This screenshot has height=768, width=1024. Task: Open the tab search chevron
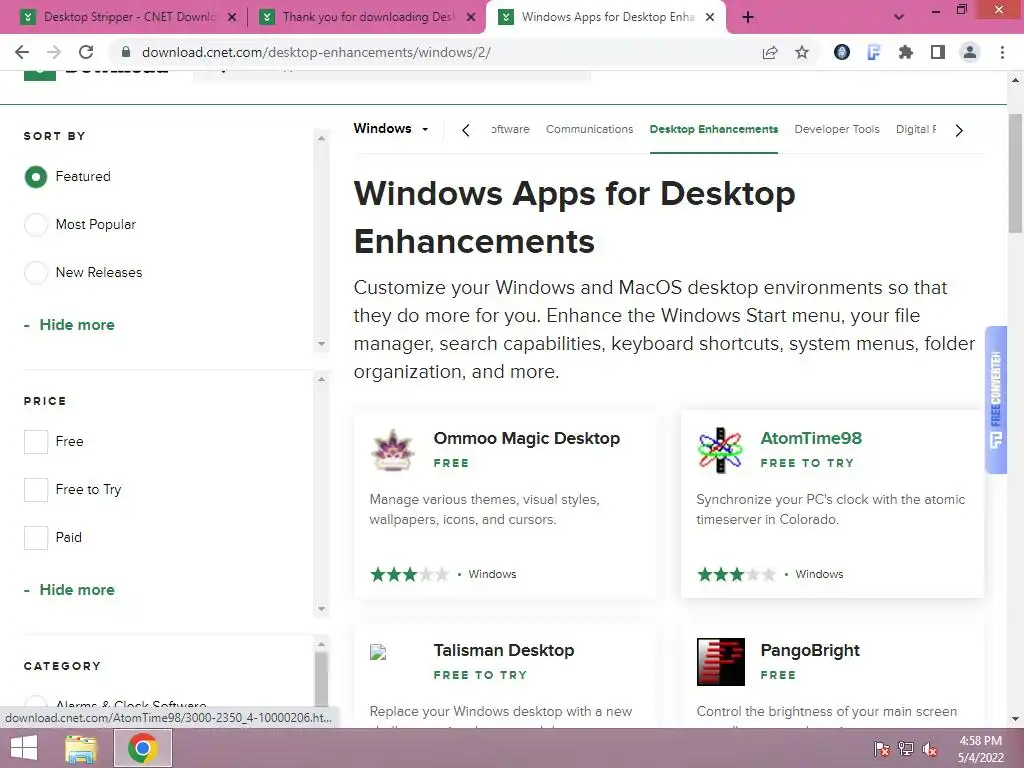(899, 17)
